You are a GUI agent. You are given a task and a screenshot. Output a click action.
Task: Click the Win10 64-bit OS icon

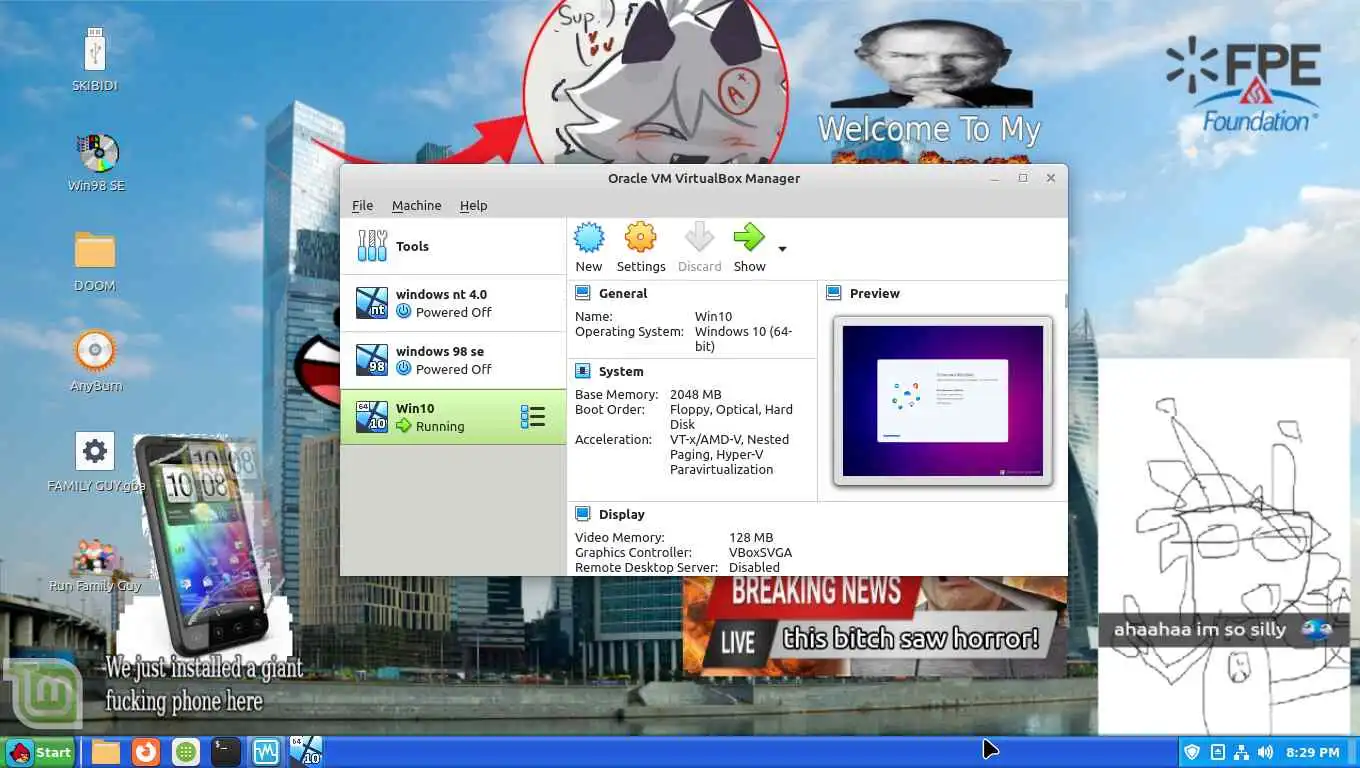point(372,417)
